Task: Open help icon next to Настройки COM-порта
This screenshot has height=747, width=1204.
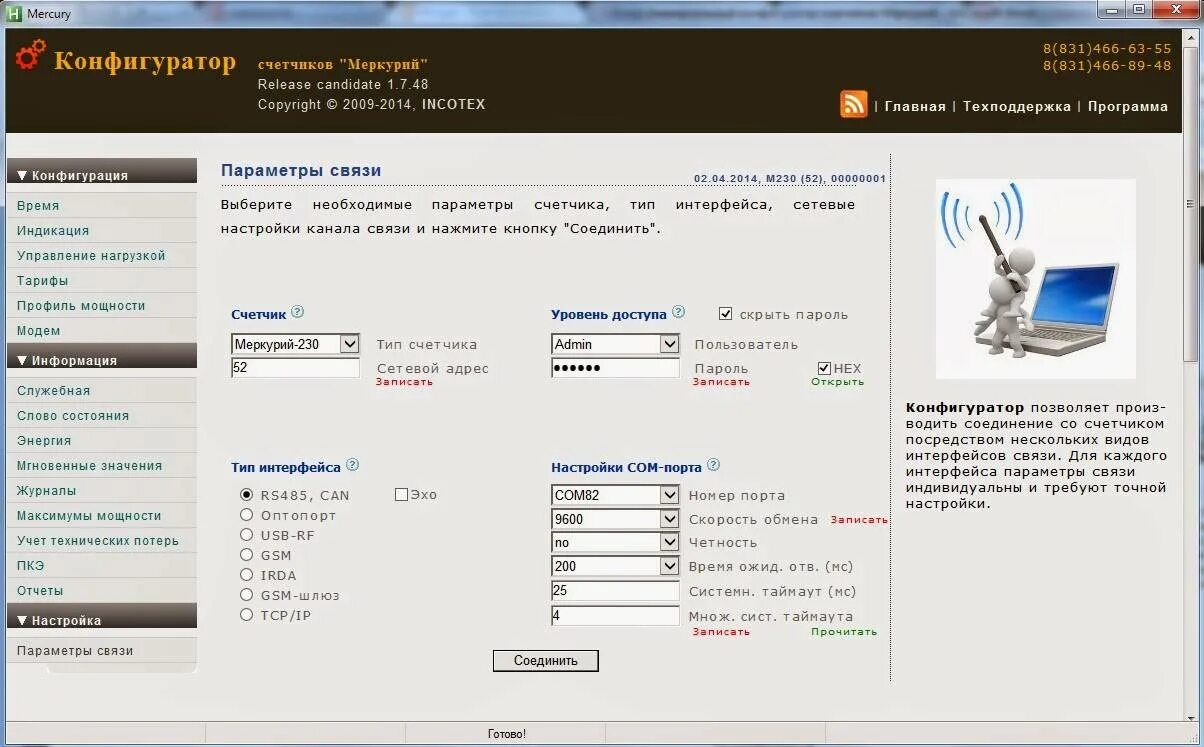Action: click(x=712, y=465)
